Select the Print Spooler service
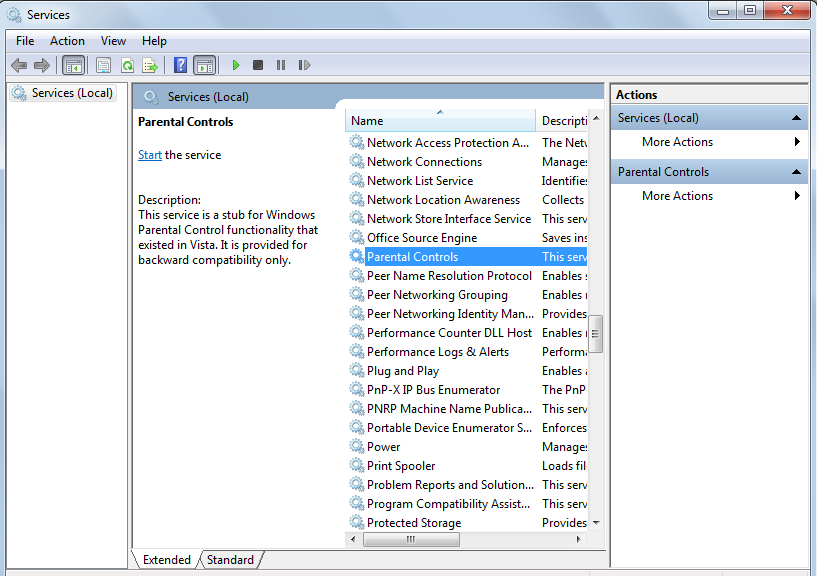The image size is (817, 576). pos(401,466)
